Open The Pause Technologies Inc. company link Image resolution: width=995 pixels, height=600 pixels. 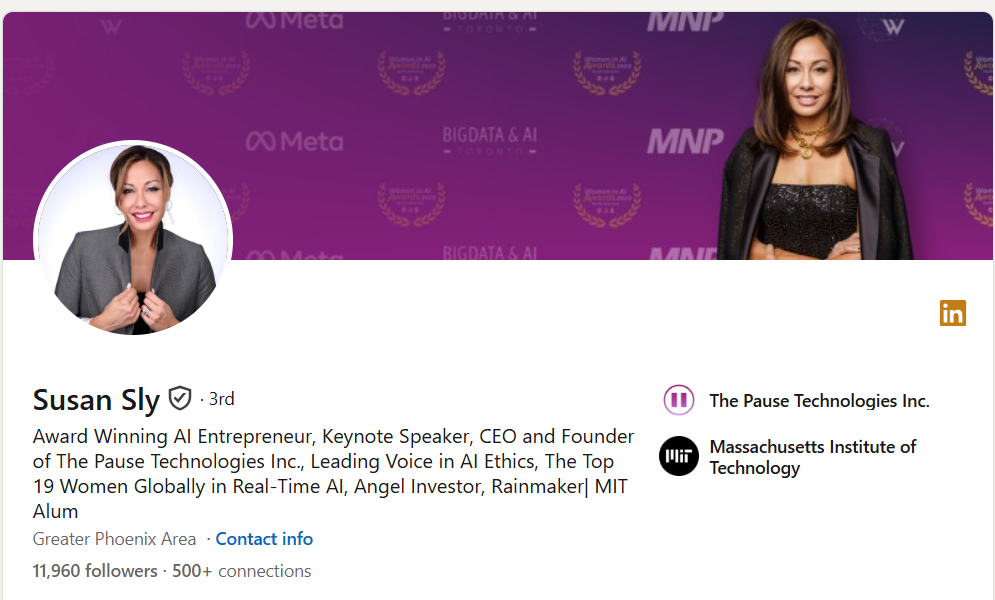[819, 401]
